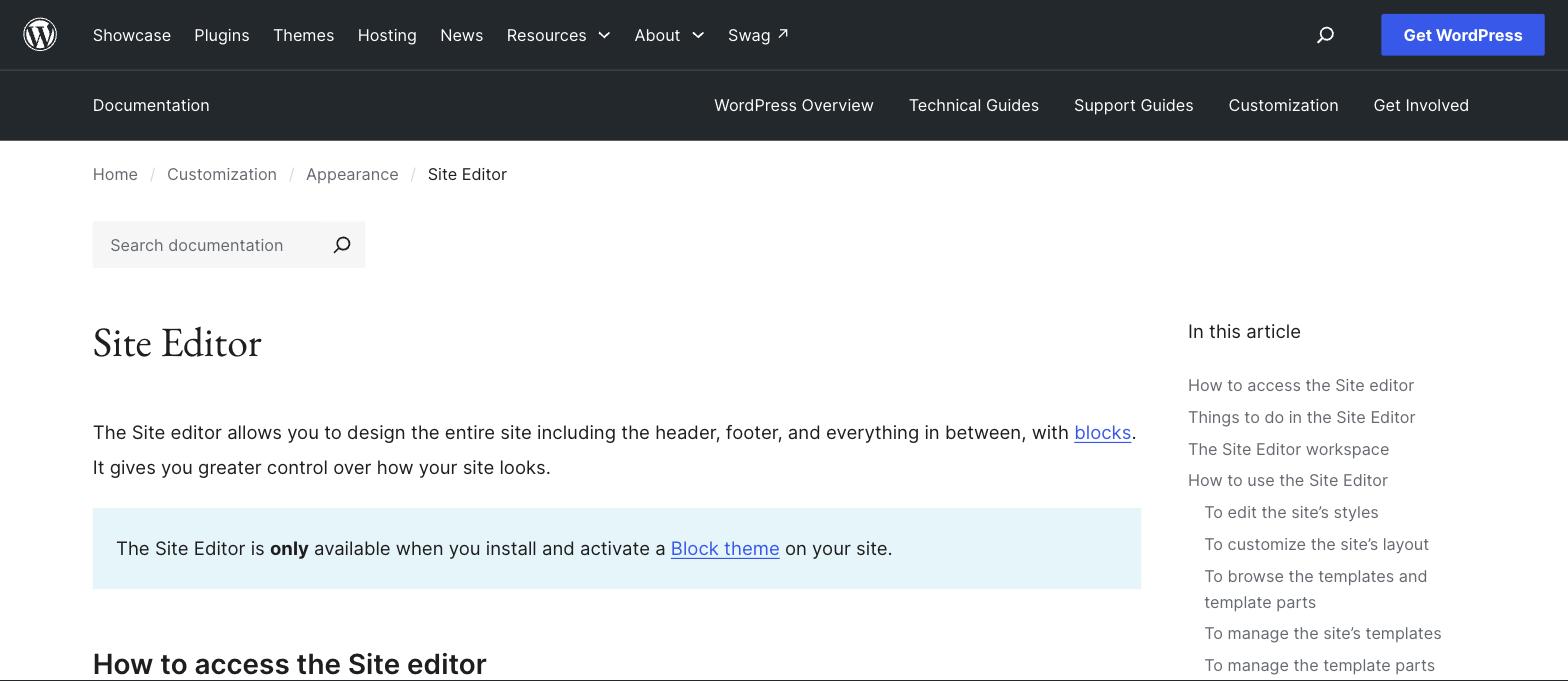Click the Site Editor page heading

pyautogui.click(x=177, y=343)
